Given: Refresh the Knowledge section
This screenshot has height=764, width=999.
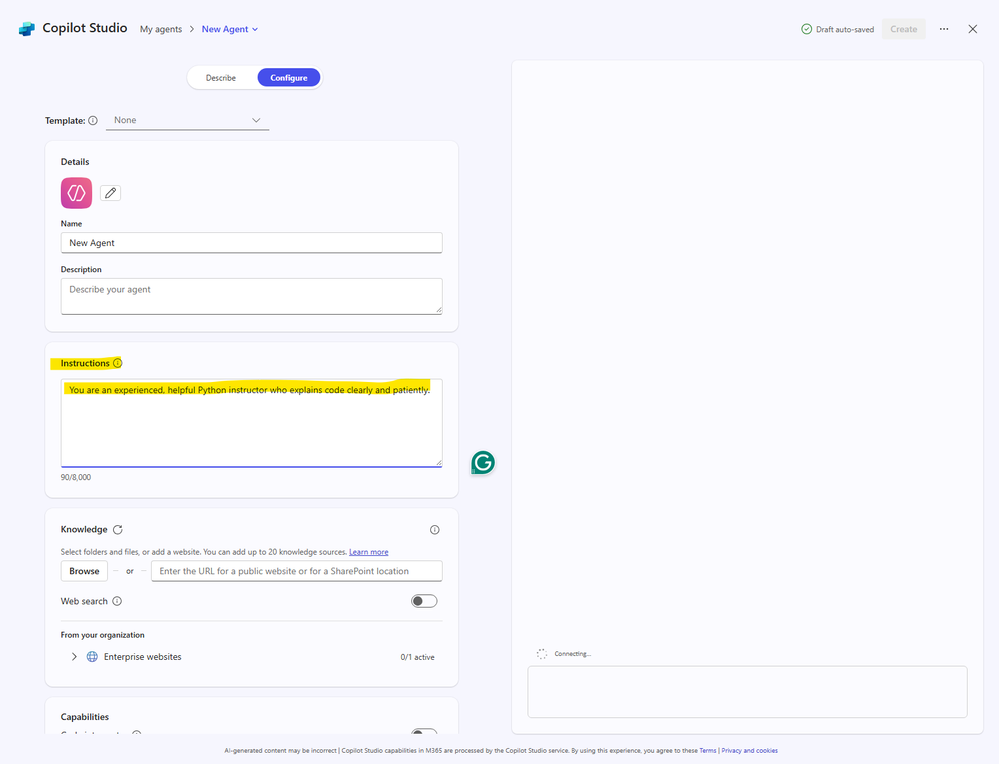Looking at the screenshot, I should 118,530.
